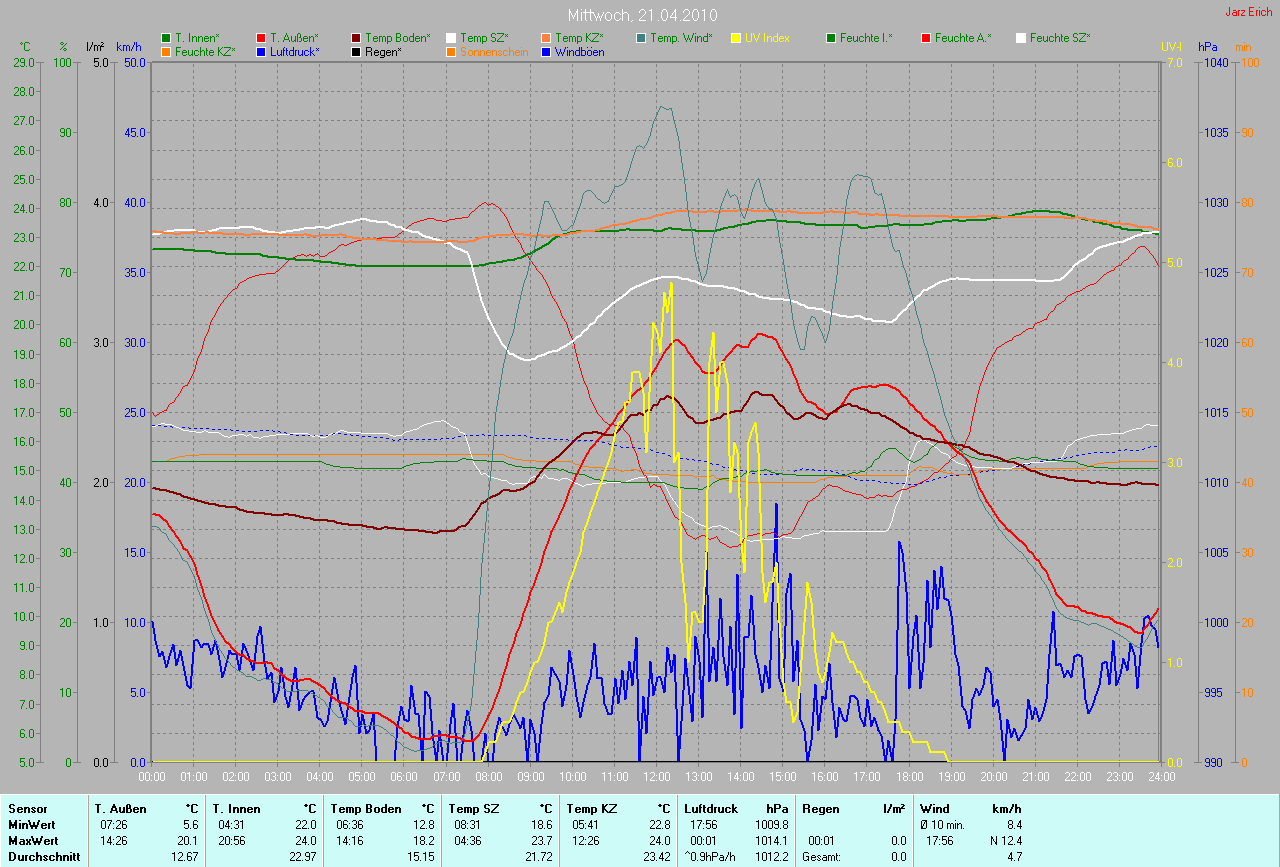1280x867 pixels.
Task: Click the 12:00 mark on the time axis
Action: pos(656,776)
